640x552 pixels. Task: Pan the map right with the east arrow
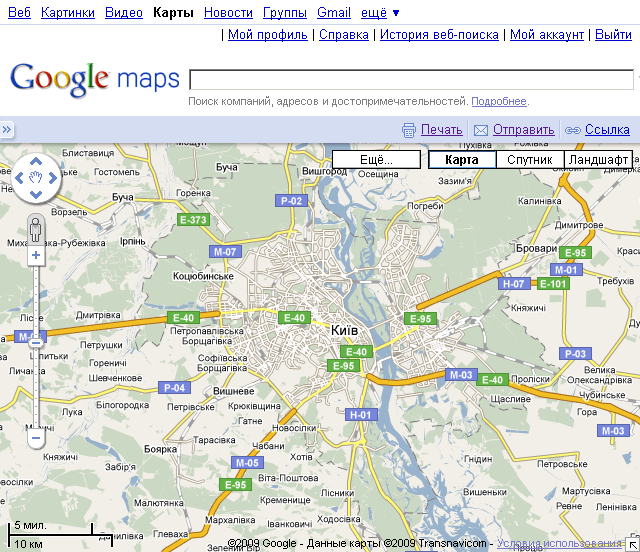coord(54,179)
